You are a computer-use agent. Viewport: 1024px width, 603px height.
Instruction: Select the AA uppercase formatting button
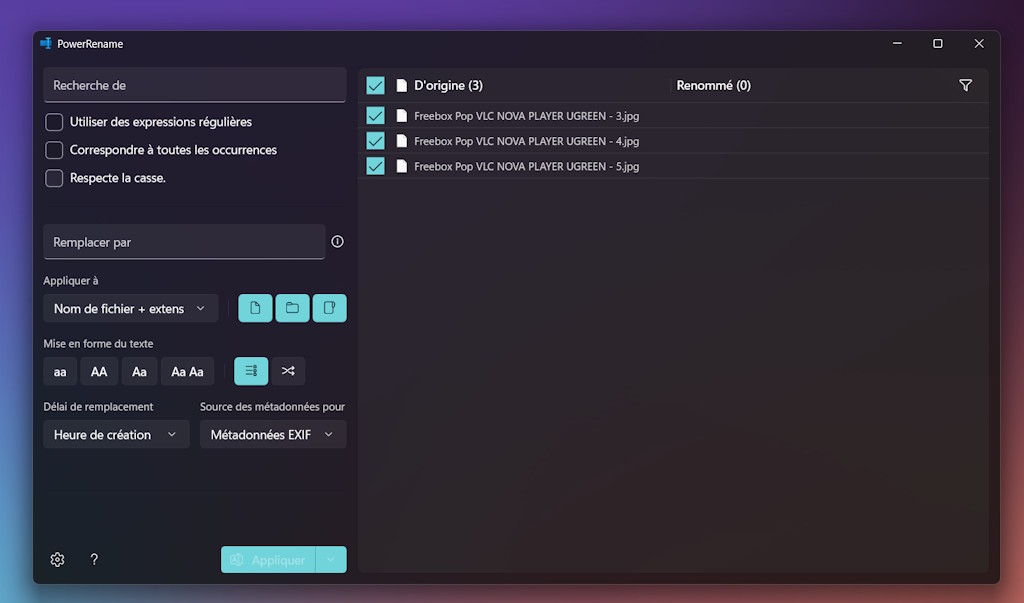99,372
